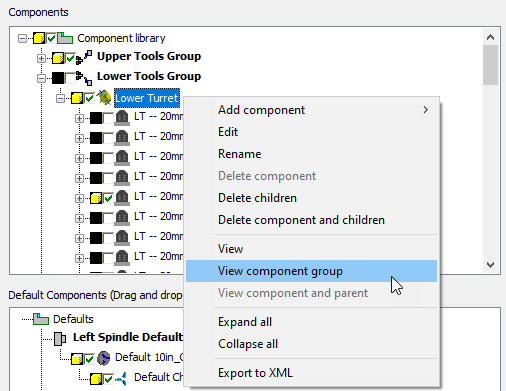Click tool holder icon of first LT row under Lower Turret
The width and height of the screenshot is (506, 391).
coord(122,118)
